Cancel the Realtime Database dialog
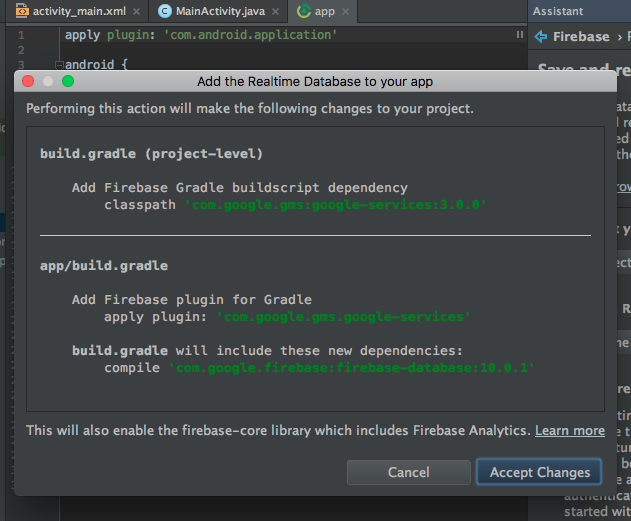The width and height of the screenshot is (631, 521). (x=408, y=472)
